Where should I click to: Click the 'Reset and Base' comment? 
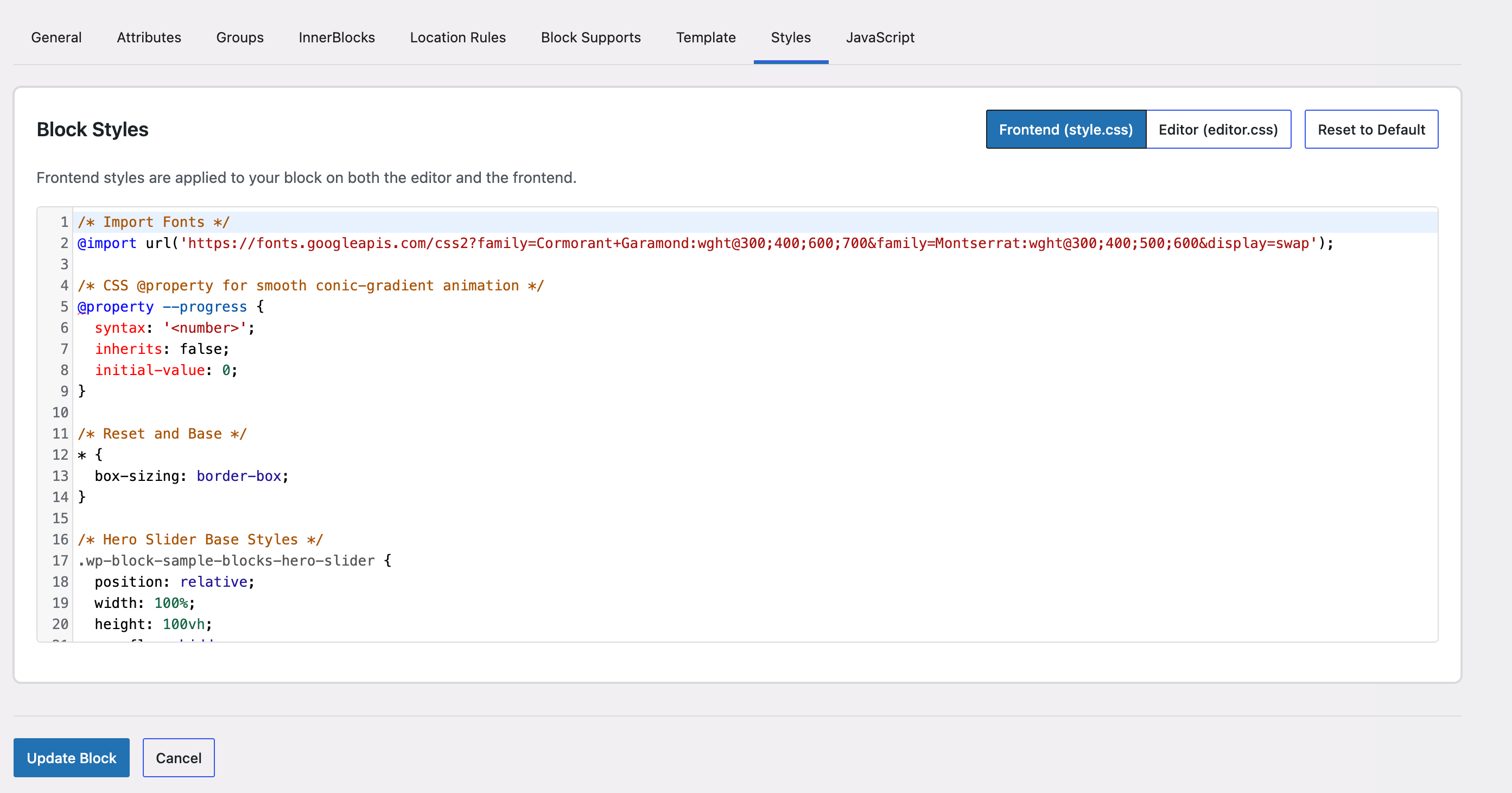pyautogui.click(x=163, y=434)
